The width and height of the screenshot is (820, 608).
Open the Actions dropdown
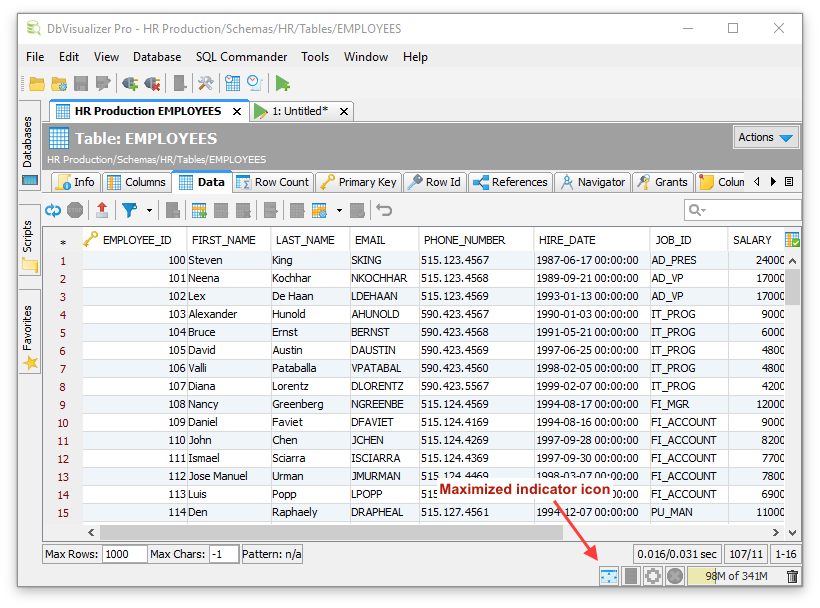[x=767, y=138]
